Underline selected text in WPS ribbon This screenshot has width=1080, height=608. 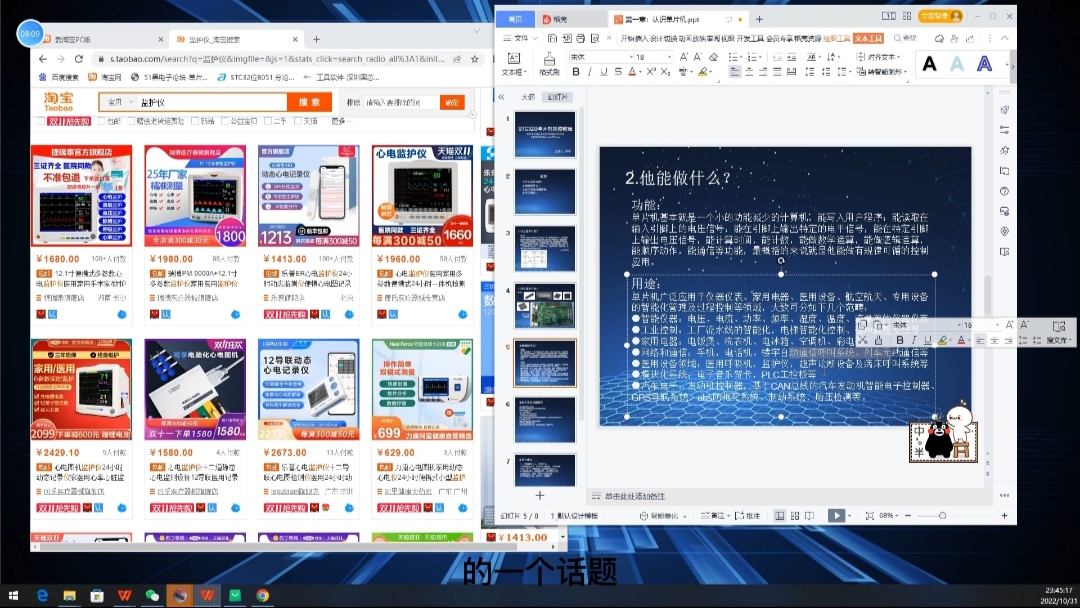coord(603,72)
